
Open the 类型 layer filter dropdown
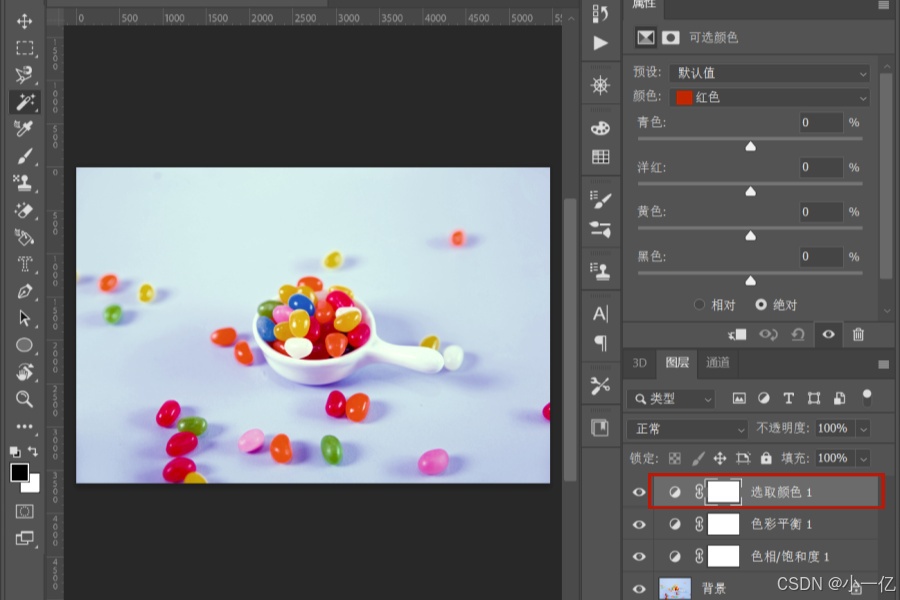coord(672,398)
